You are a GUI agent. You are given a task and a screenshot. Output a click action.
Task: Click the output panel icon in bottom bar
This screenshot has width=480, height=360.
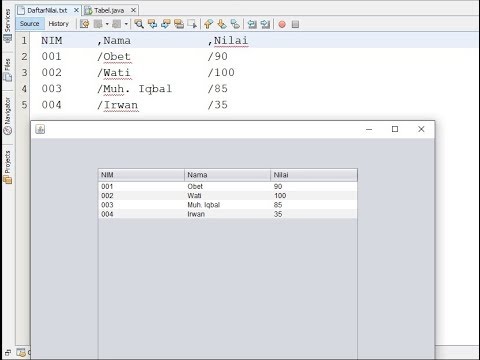point(21,352)
